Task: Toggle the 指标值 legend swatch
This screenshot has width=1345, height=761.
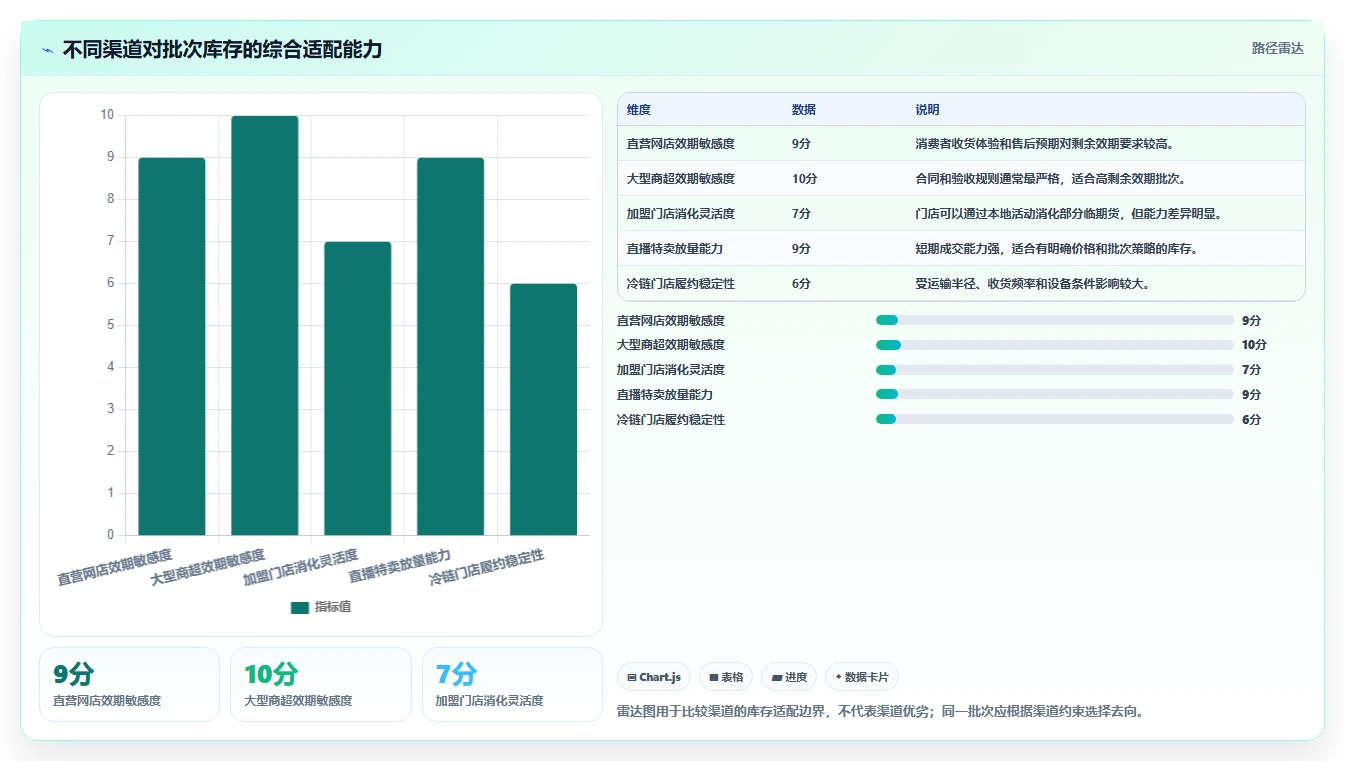Action: pos(300,607)
